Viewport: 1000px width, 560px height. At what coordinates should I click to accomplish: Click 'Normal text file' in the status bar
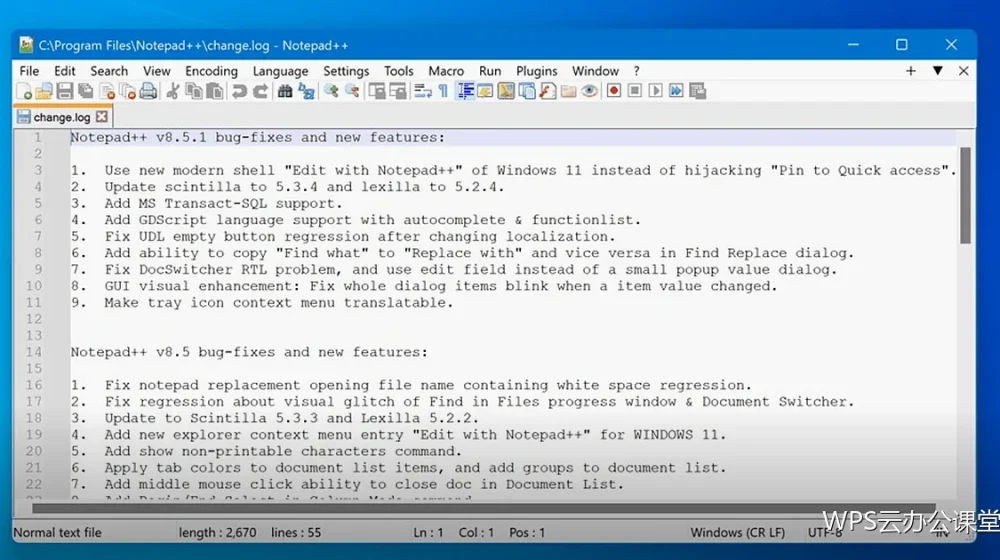57,533
